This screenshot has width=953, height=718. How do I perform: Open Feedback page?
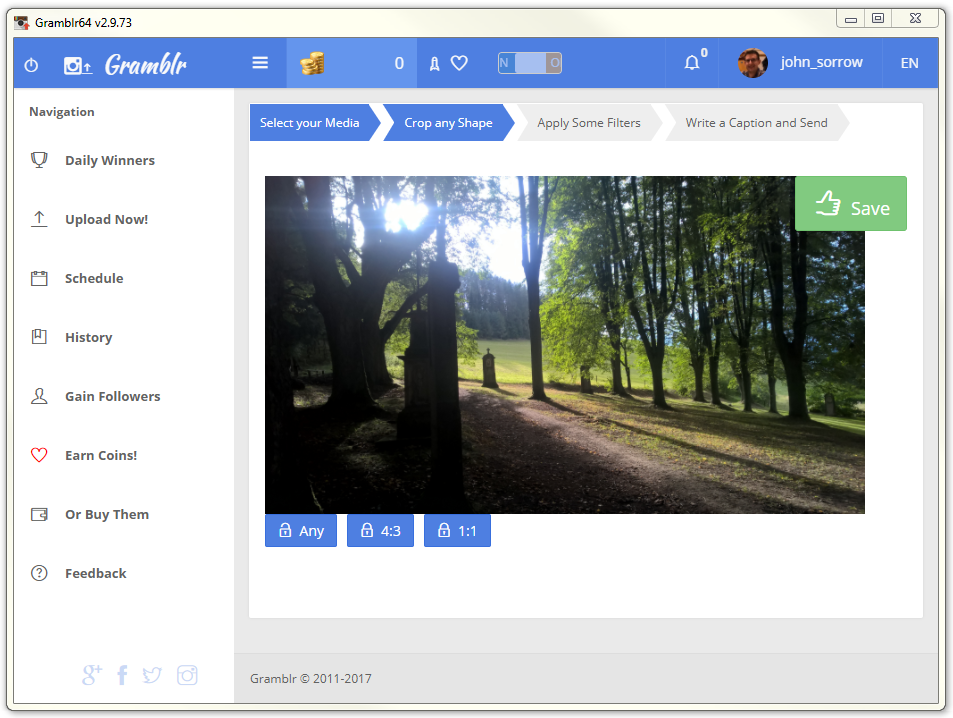(x=95, y=573)
